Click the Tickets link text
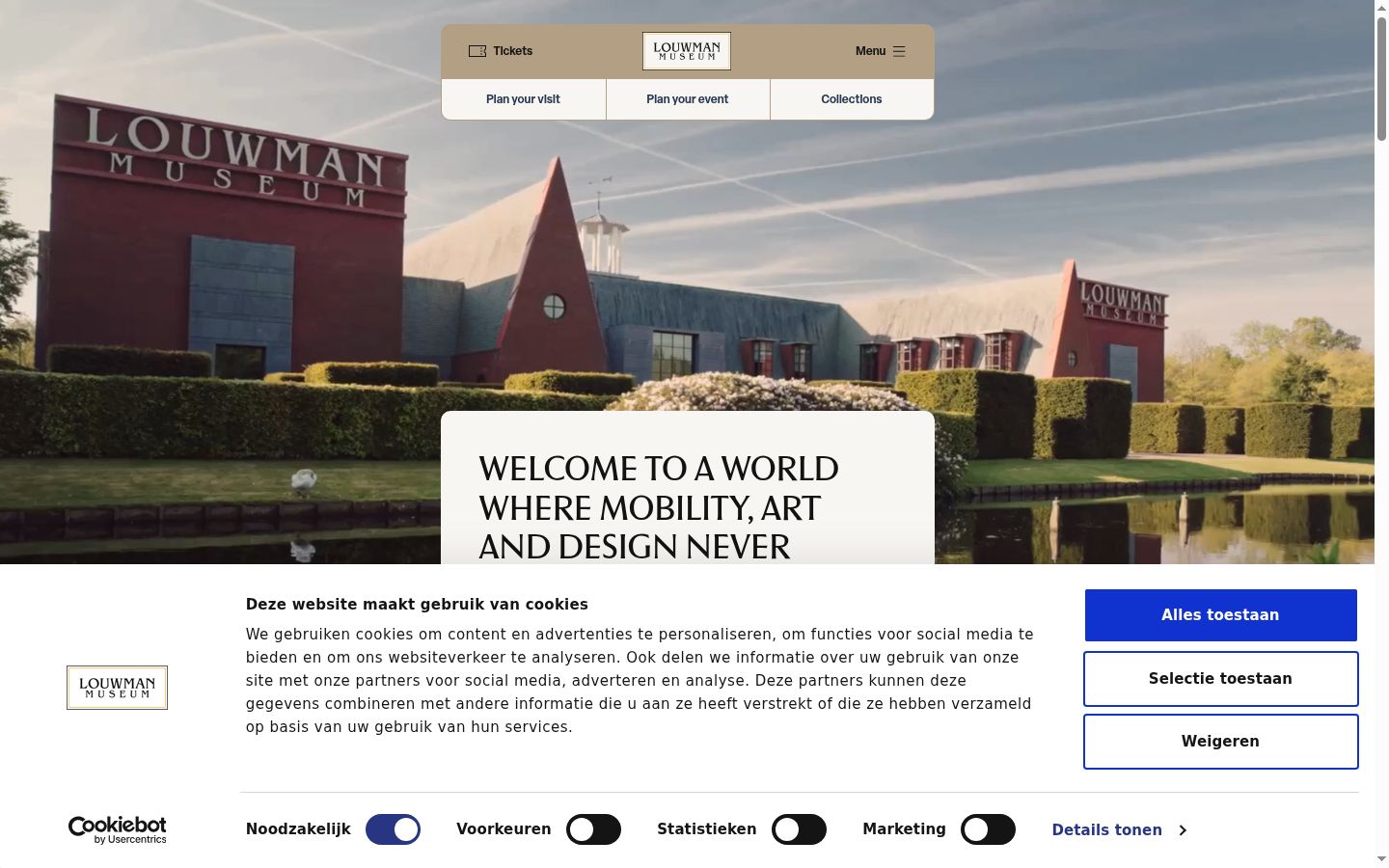 click(512, 51)
